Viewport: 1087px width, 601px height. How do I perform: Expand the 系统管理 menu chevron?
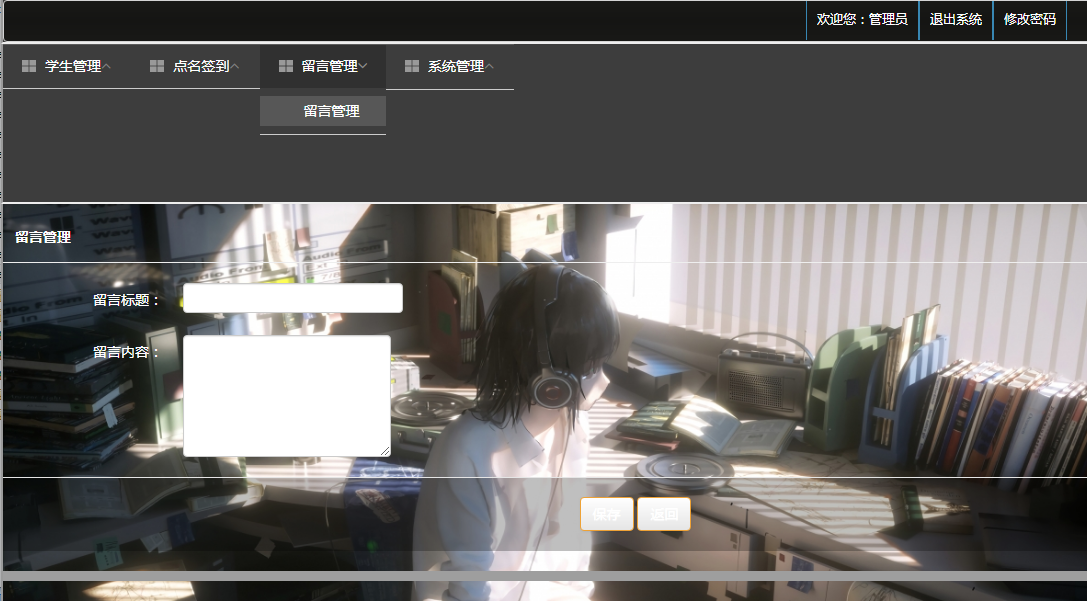coord(489,67)
